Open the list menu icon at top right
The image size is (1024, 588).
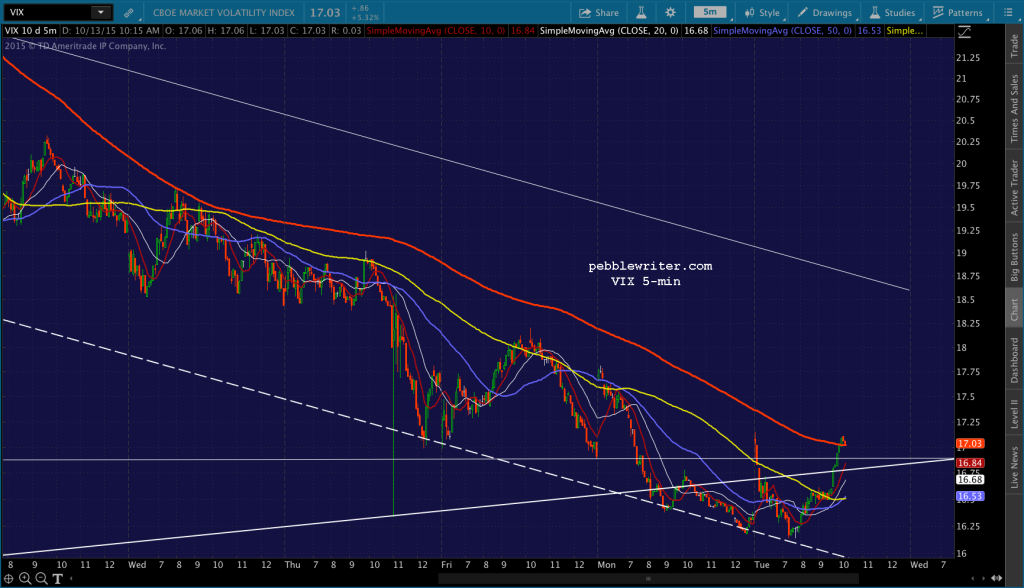pyautogui.click(x=1007, y=12)
